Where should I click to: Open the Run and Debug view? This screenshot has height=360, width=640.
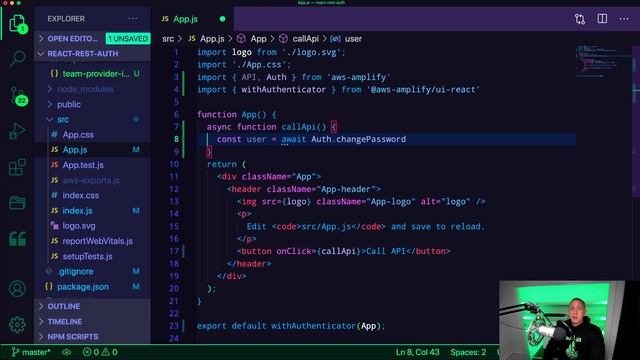17,131
